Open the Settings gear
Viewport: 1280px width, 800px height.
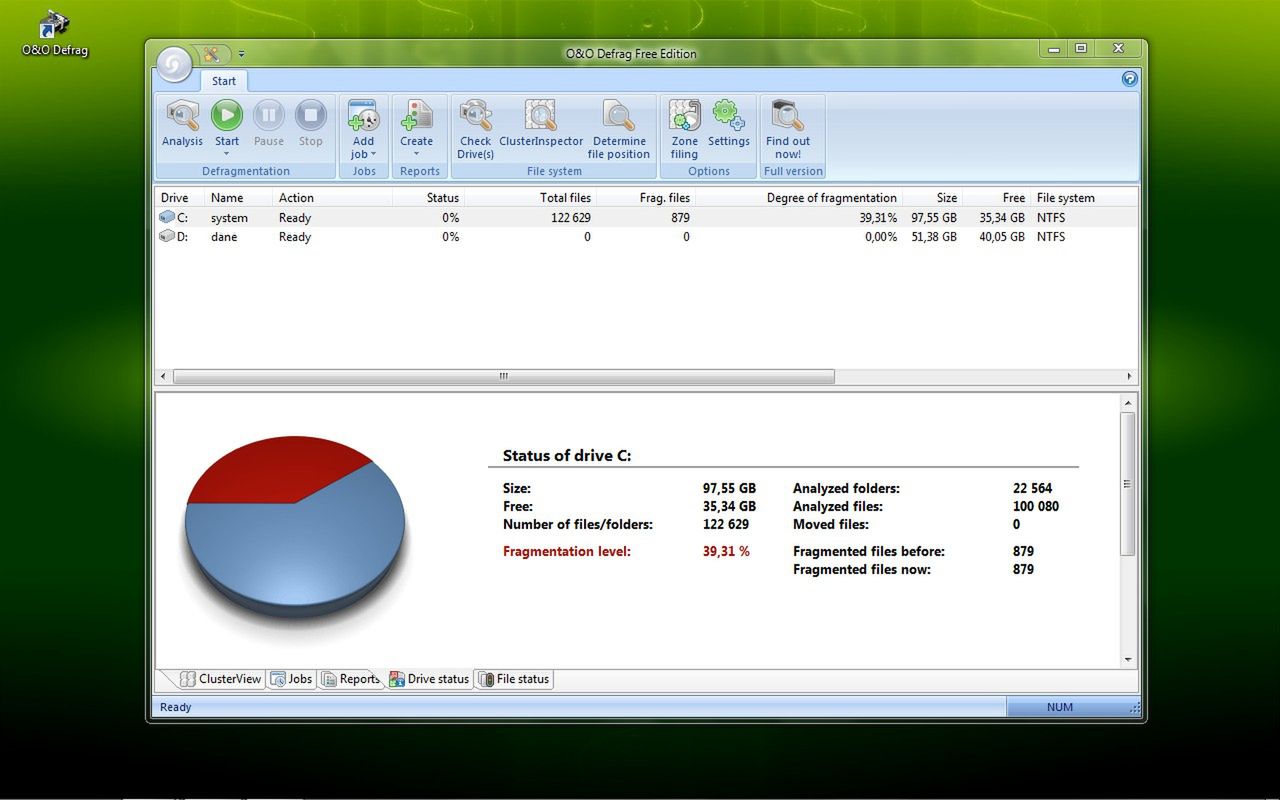point(728,123)
